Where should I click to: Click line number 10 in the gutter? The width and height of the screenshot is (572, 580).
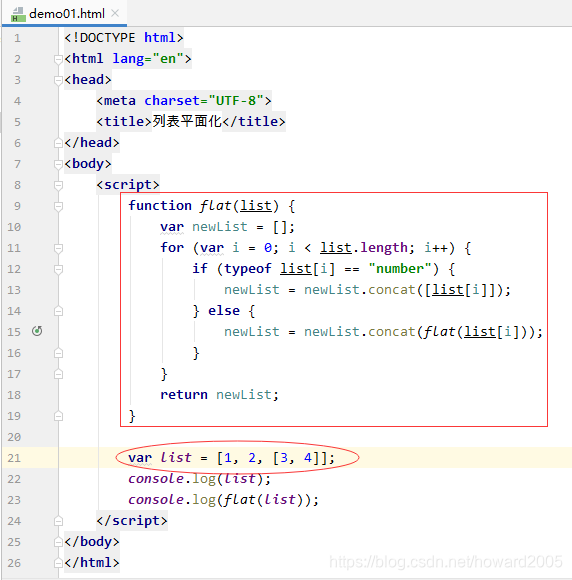click(14, 227)
